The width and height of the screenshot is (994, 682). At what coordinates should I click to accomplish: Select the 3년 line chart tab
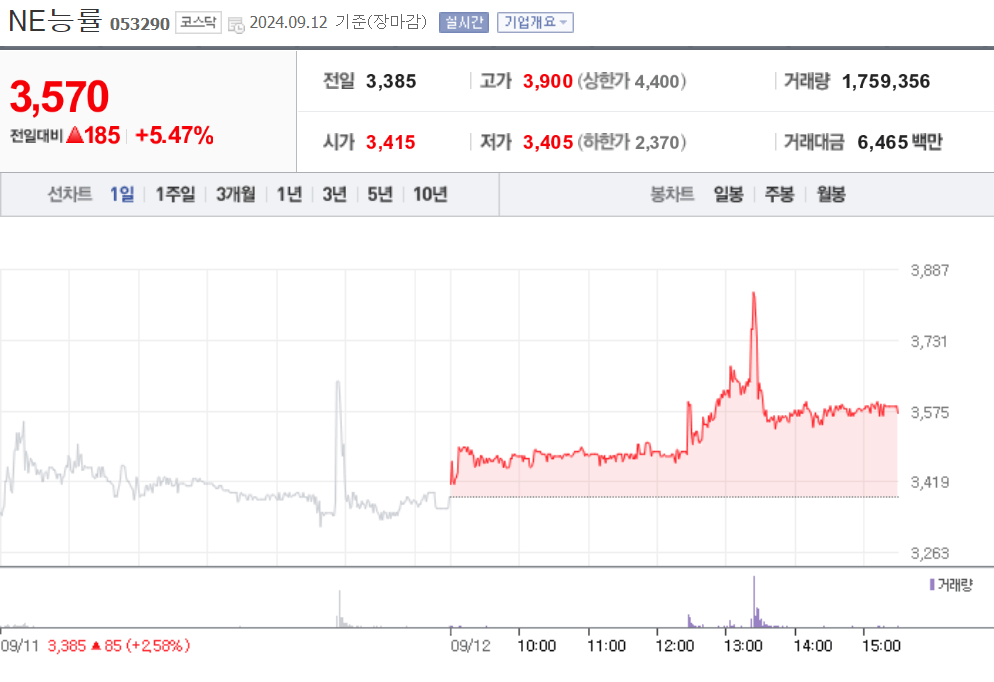tap(334, 194)
